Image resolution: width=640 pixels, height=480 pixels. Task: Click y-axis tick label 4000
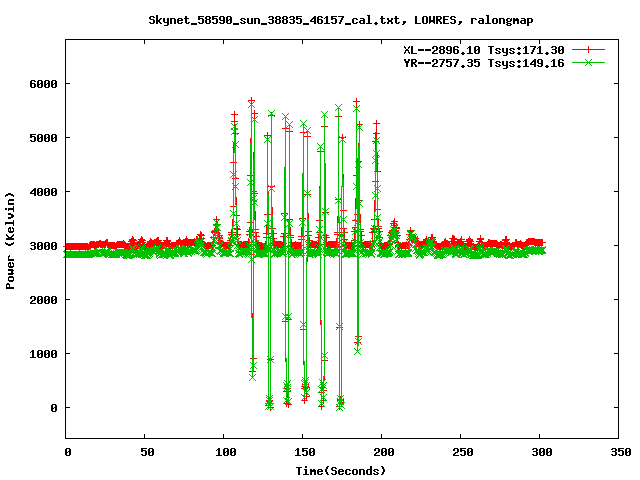coord(43,192)
